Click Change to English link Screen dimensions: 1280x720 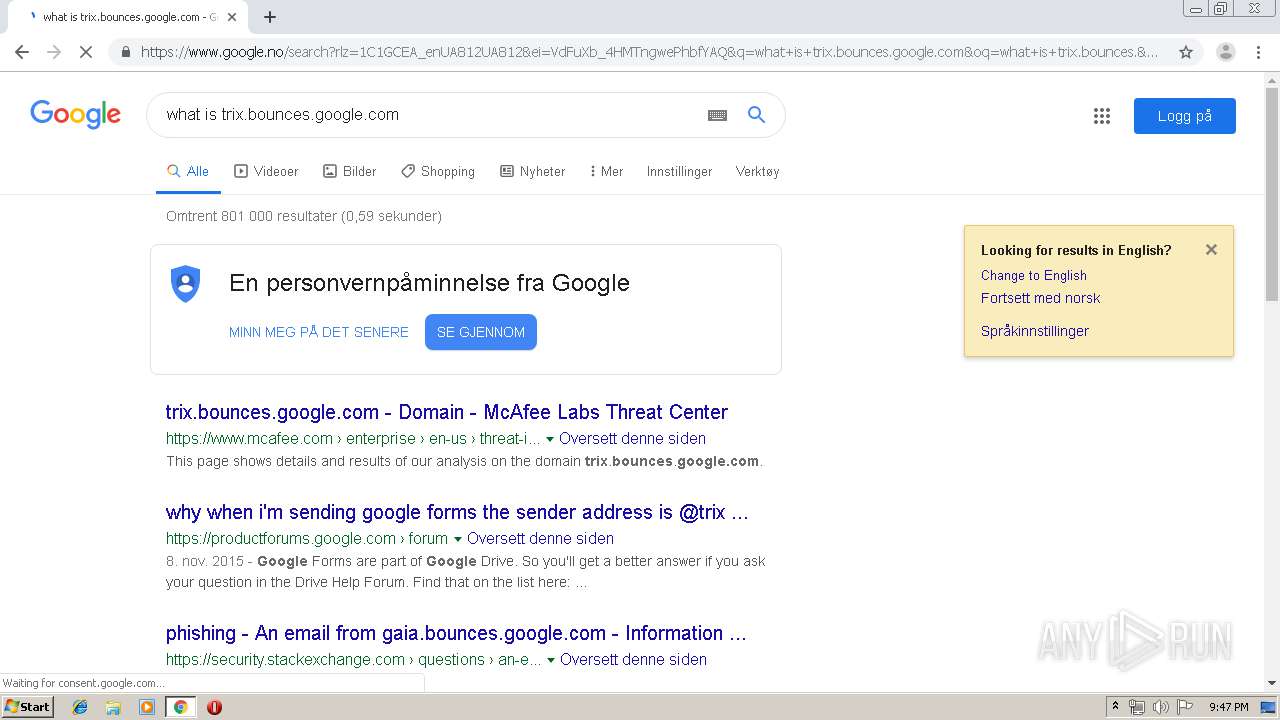tap(1033, 275)
